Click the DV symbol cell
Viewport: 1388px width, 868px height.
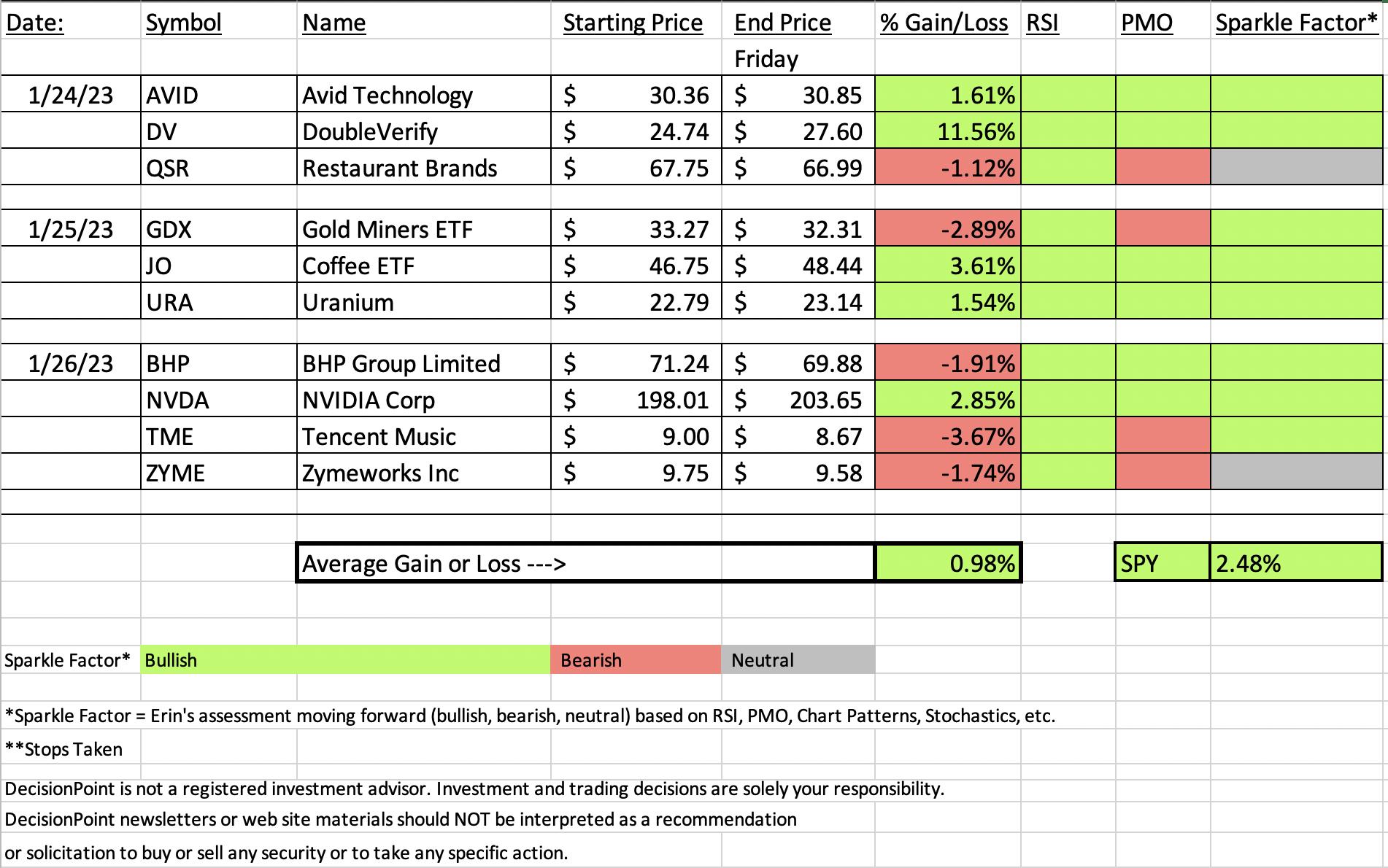click(218, 131)
